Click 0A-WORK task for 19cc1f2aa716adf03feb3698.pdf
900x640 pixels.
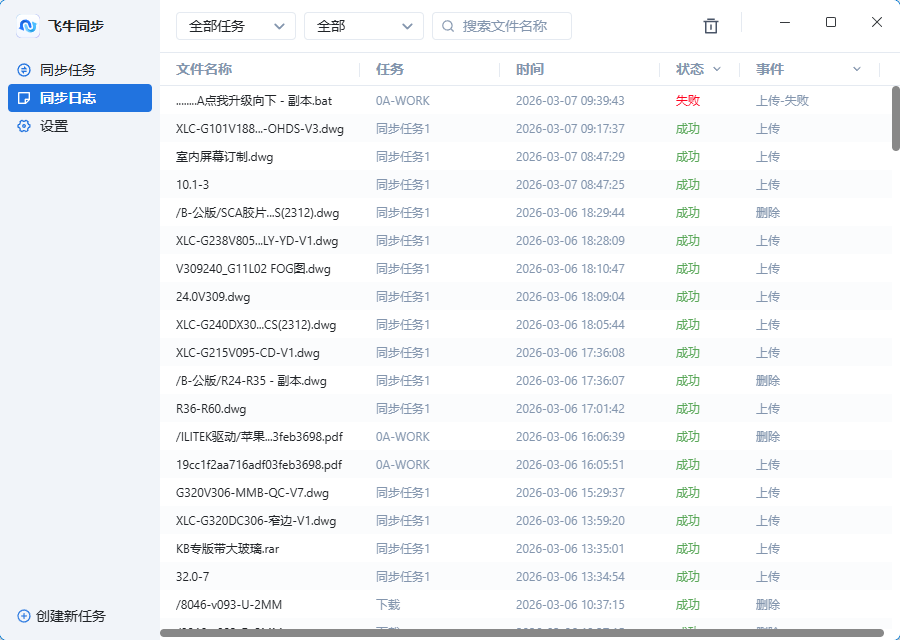point(402,465)
